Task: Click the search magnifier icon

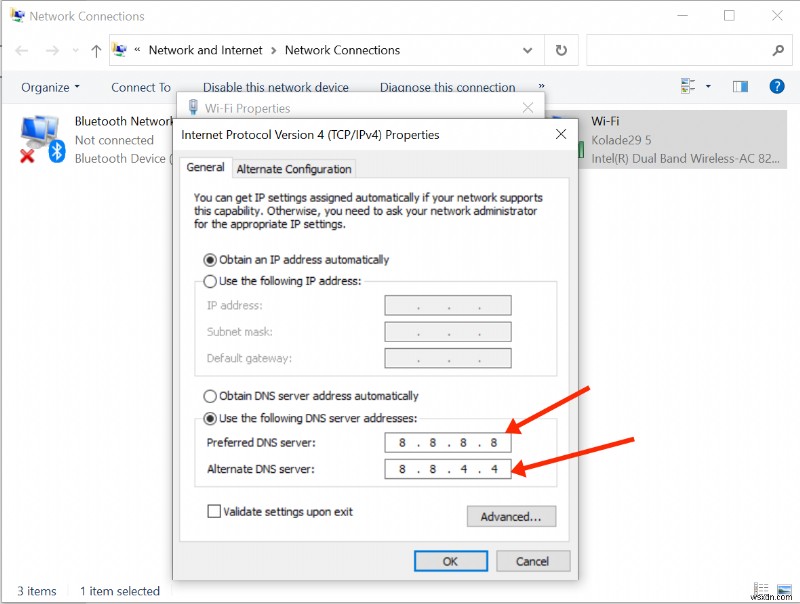Action: click(x=777, y=50)
